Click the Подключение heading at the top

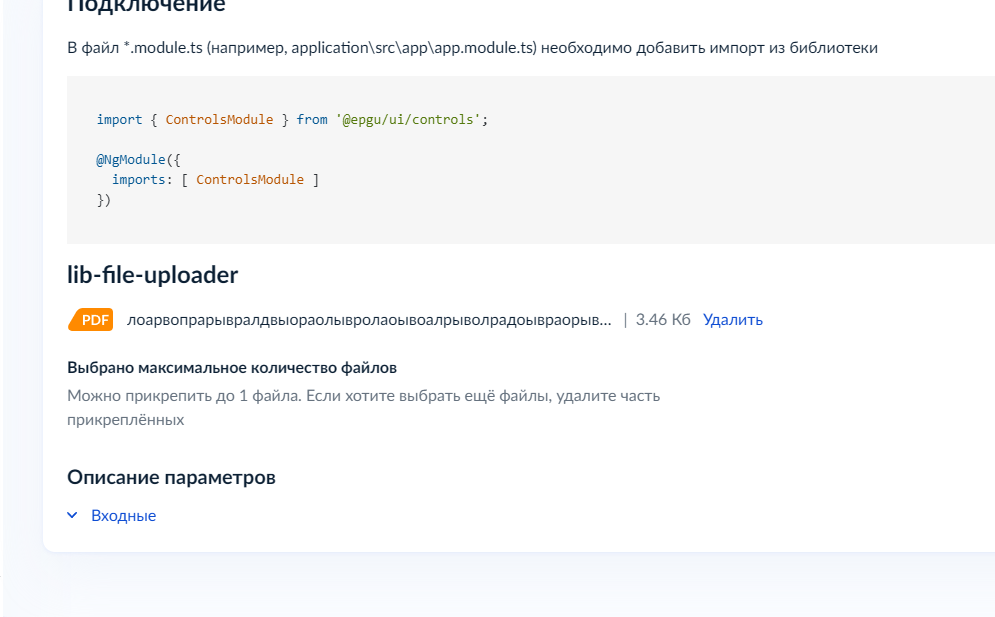tap(146, 6)
